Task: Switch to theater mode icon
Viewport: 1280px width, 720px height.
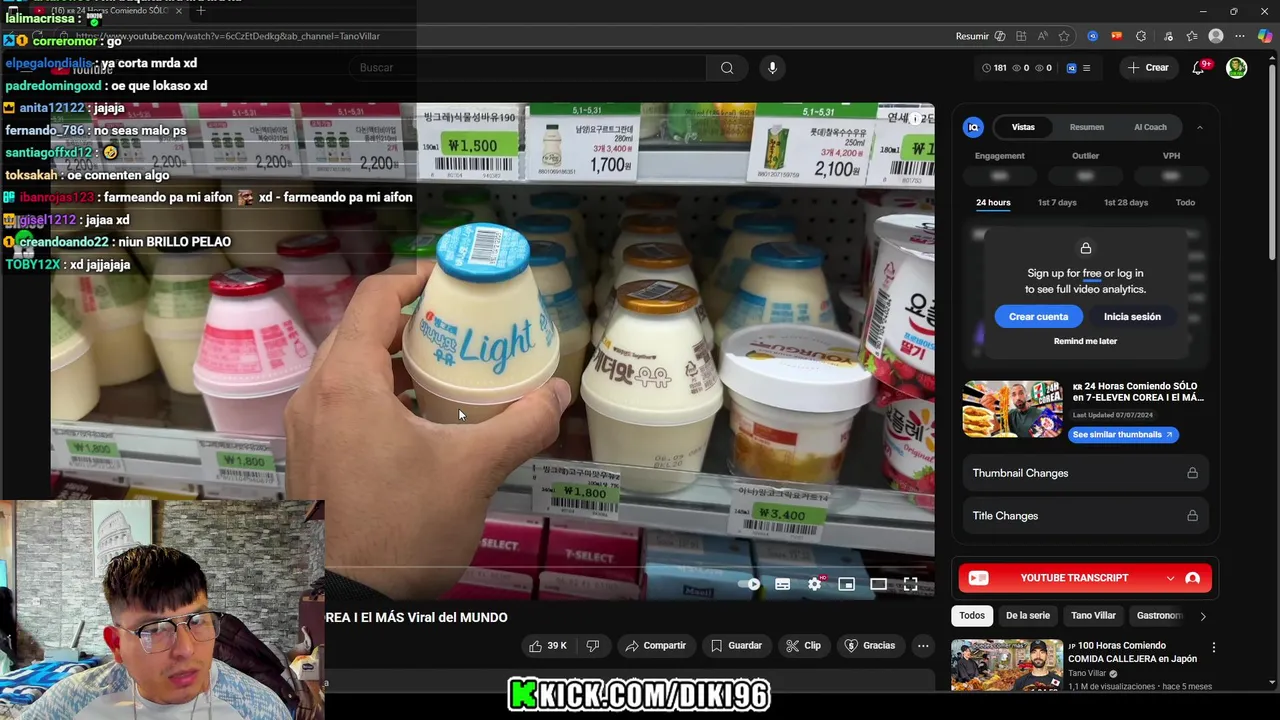Action: coord(878,584)
